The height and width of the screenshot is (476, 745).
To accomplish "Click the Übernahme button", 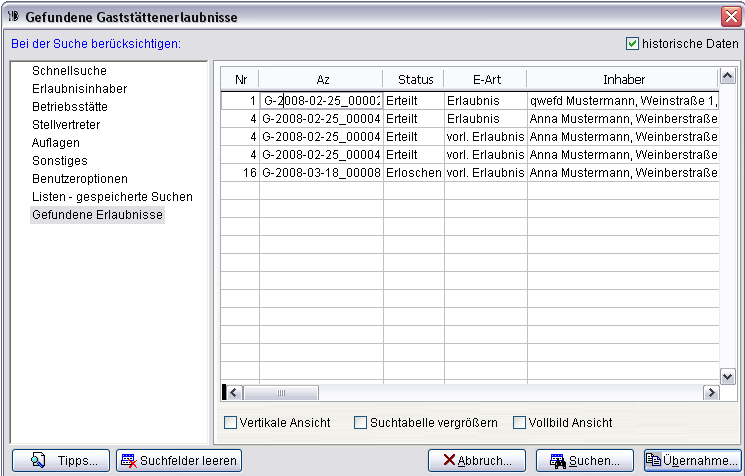I will click(x=692, y=461).
